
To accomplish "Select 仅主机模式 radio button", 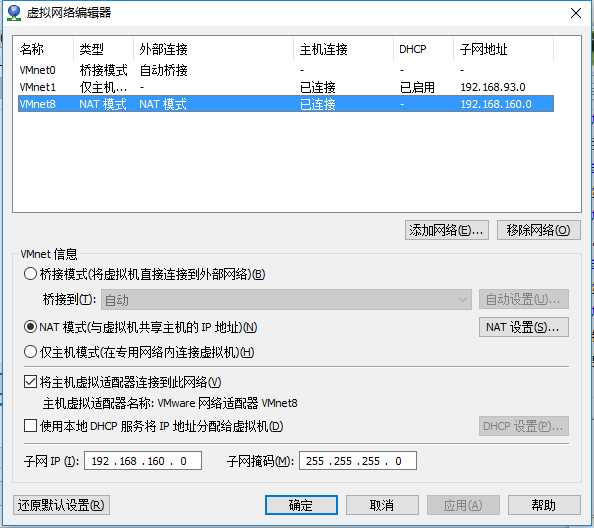I will [x=30, y=352].
